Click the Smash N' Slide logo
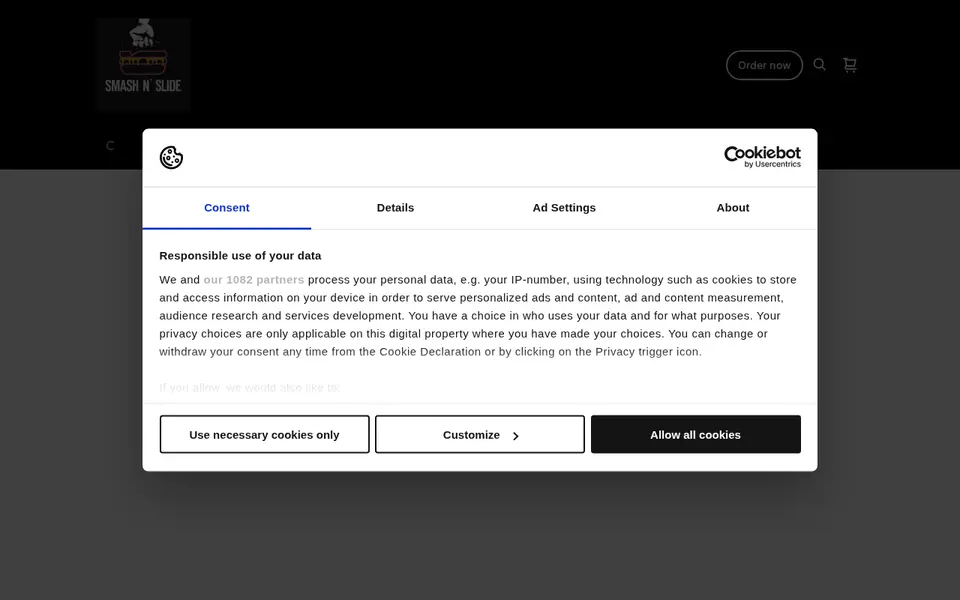The image size is (960, 600). (x=143, y=64)
